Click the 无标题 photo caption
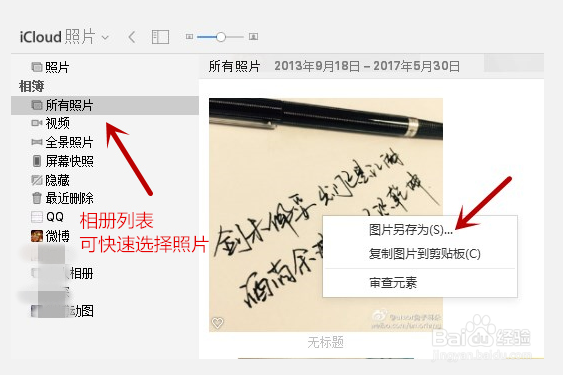This screenshot has width=563, height=375. [325, 342]
